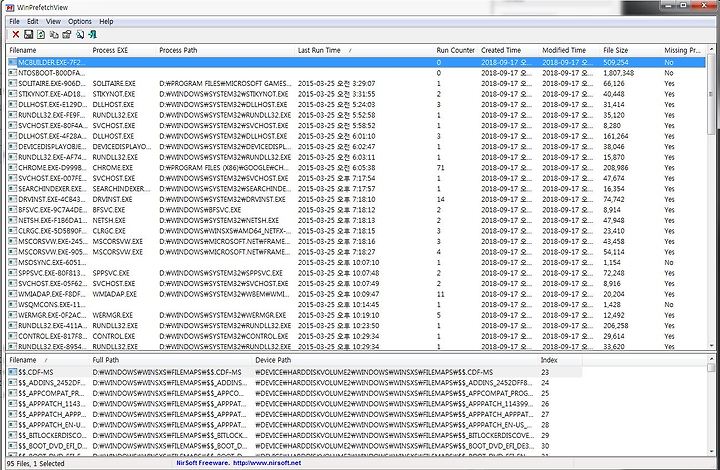Sort by Missing Process column header

tap(684, 50)
